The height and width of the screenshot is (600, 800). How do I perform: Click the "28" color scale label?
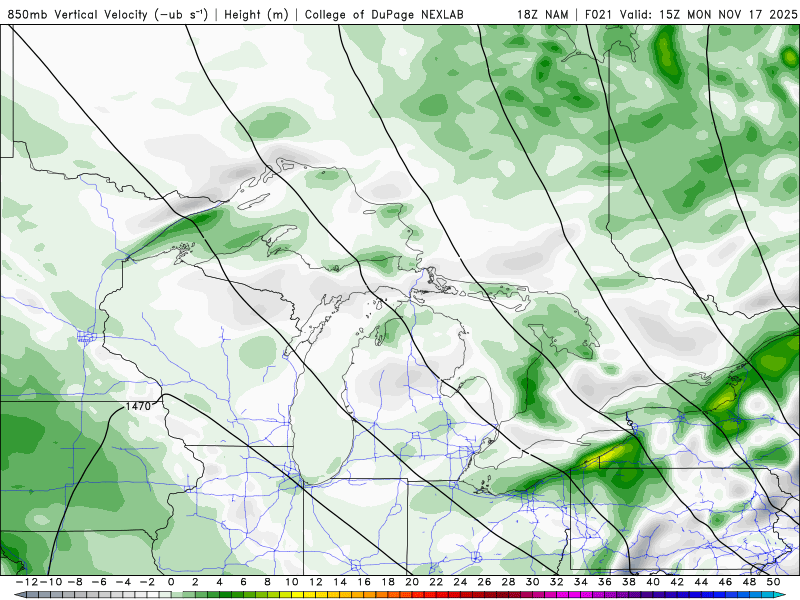508,582
